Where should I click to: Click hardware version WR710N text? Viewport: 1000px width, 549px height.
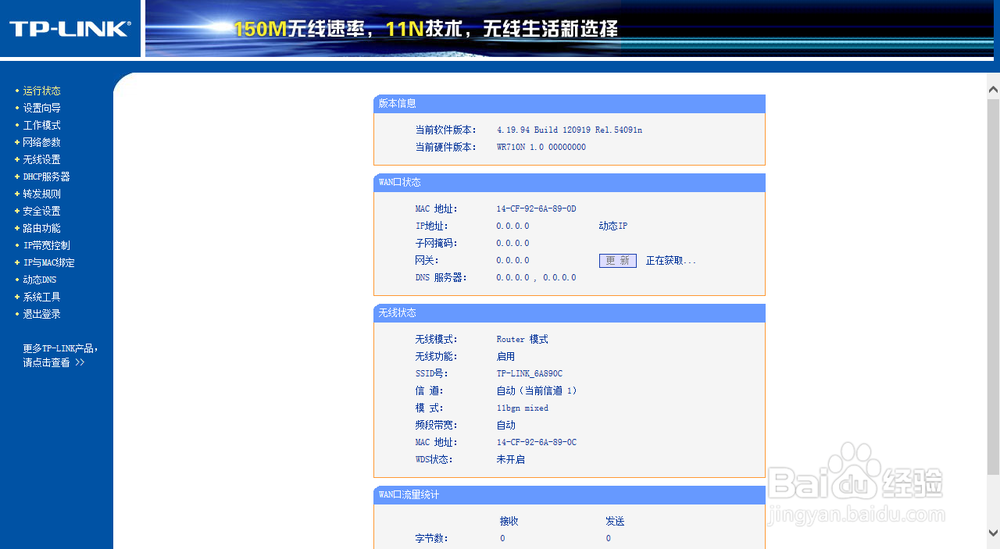[x=541, y=147]
